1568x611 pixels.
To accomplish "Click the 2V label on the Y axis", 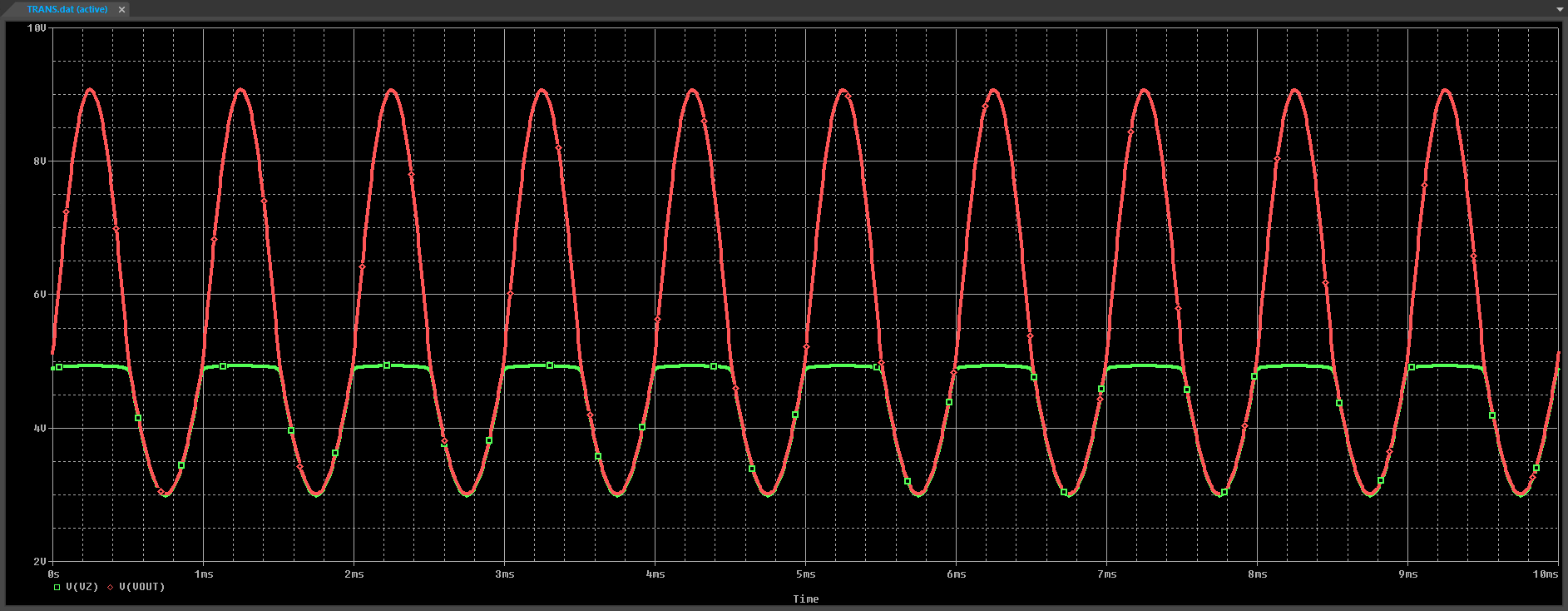I will pos(40,562).
